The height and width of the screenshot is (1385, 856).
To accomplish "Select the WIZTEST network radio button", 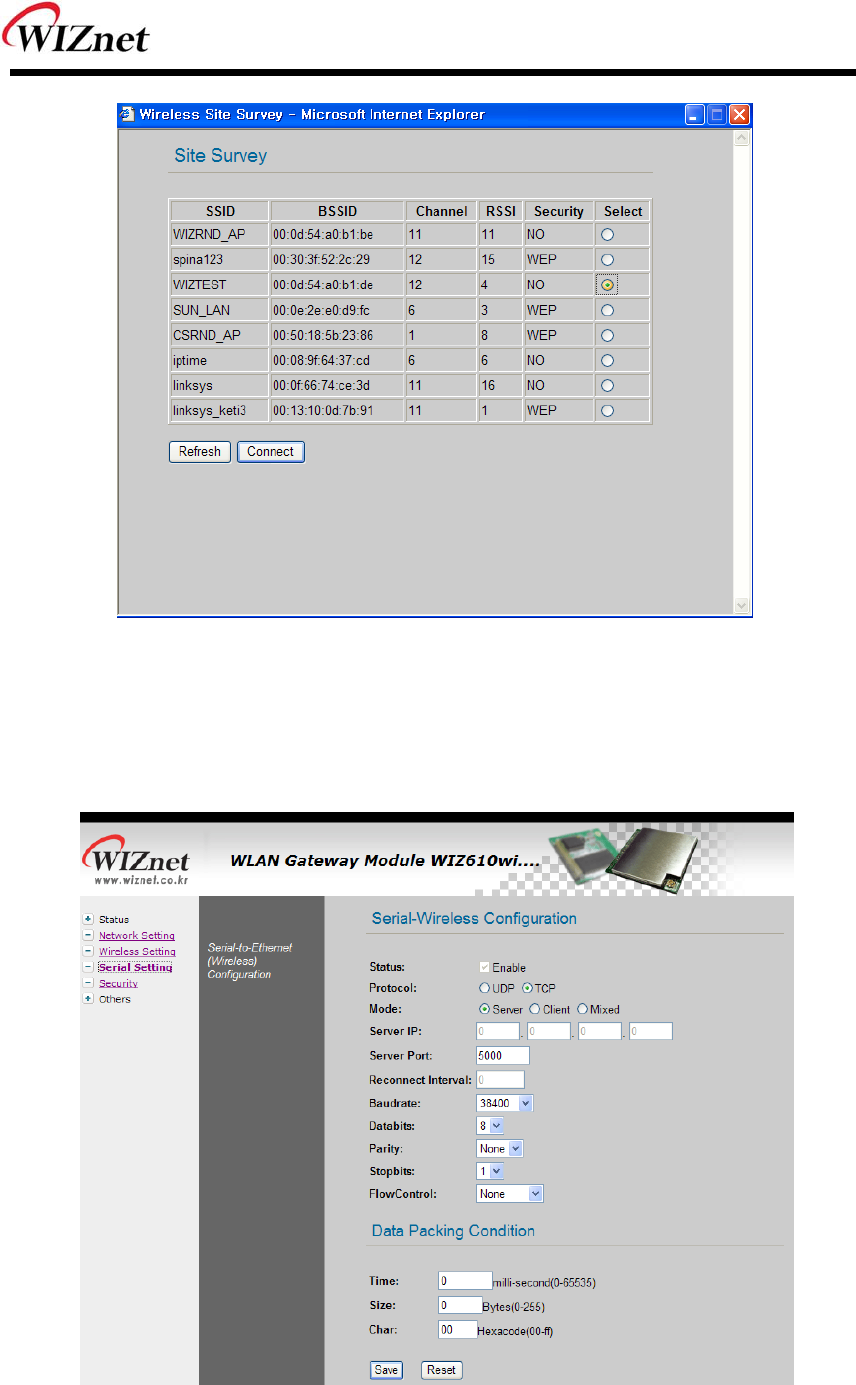I will (x=608, y=285).
